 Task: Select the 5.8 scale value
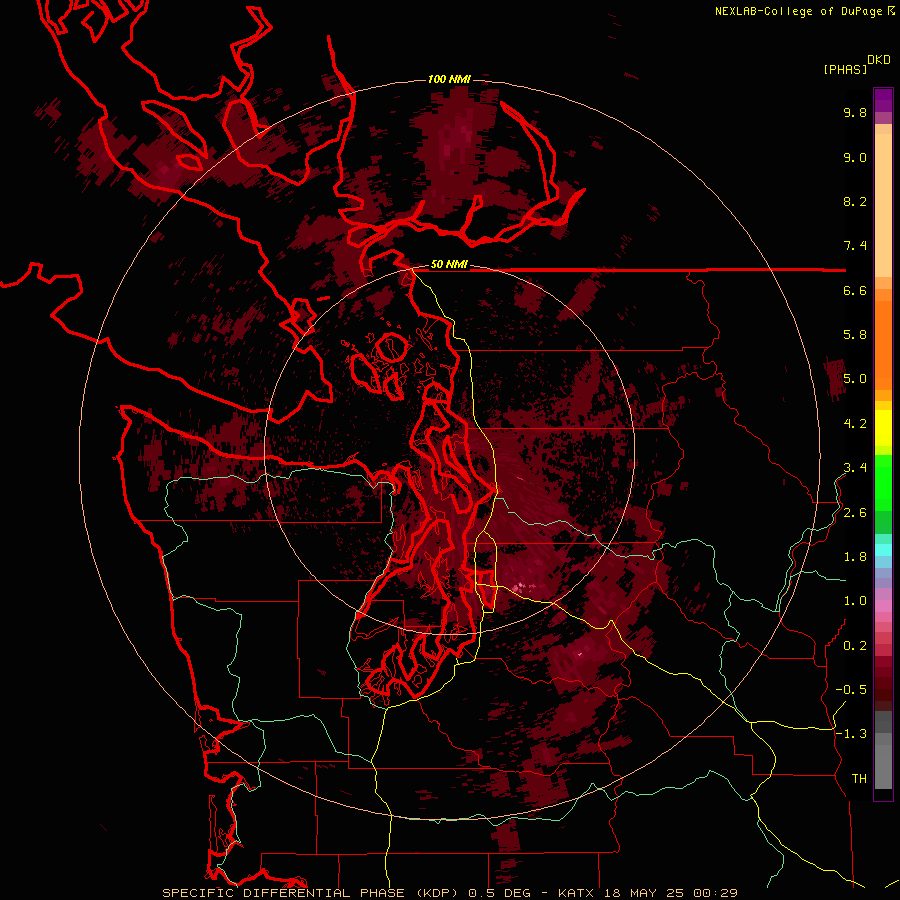[855, 335]
